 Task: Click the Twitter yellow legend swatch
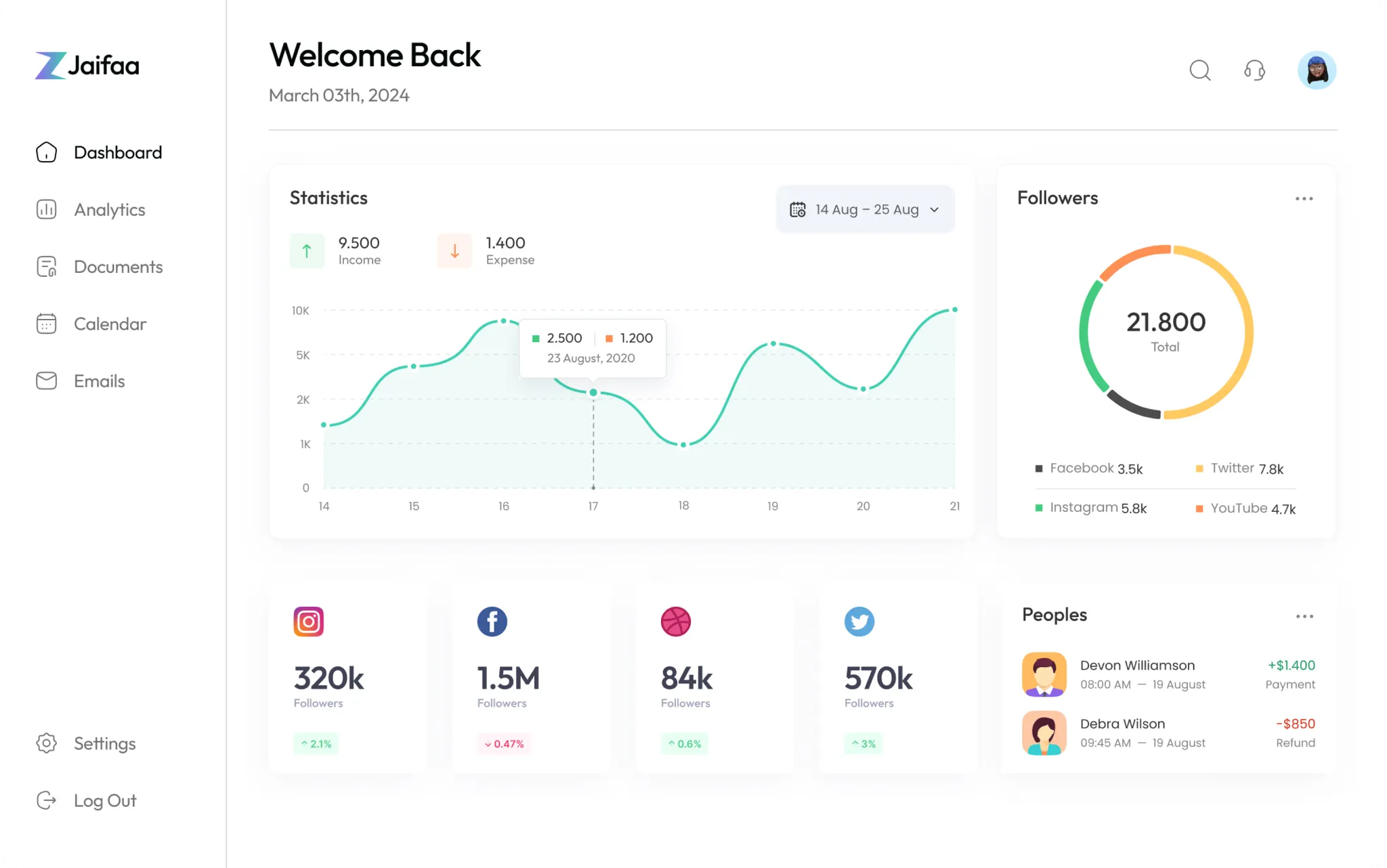point(1199,469)
